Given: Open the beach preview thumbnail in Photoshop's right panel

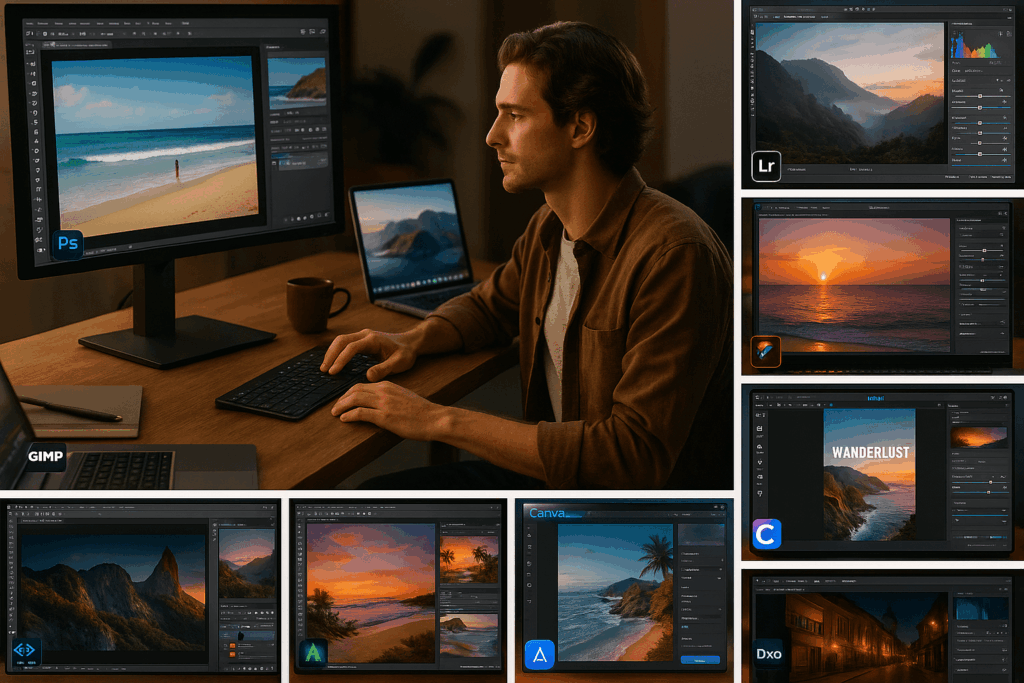Looking at the screenshot, I should click(x=297, y=83).
